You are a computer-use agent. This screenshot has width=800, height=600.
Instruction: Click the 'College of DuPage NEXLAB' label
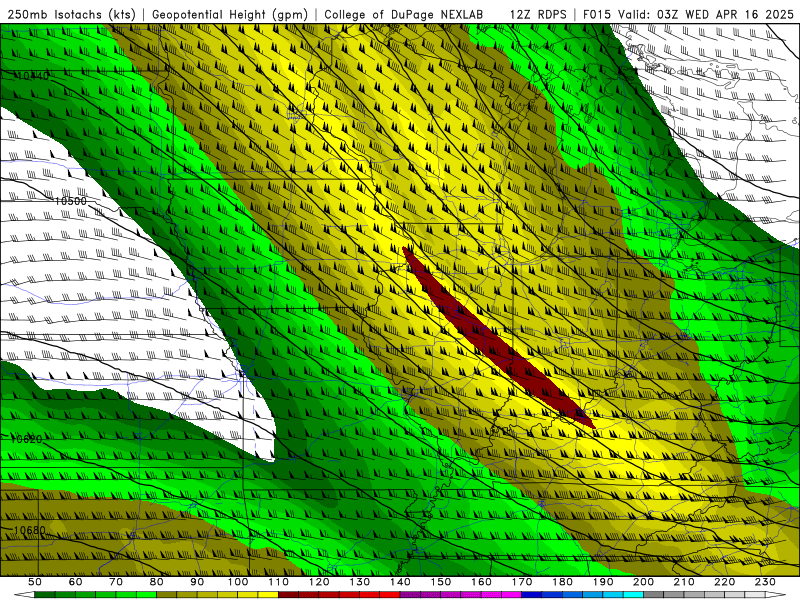pos(404,14)
